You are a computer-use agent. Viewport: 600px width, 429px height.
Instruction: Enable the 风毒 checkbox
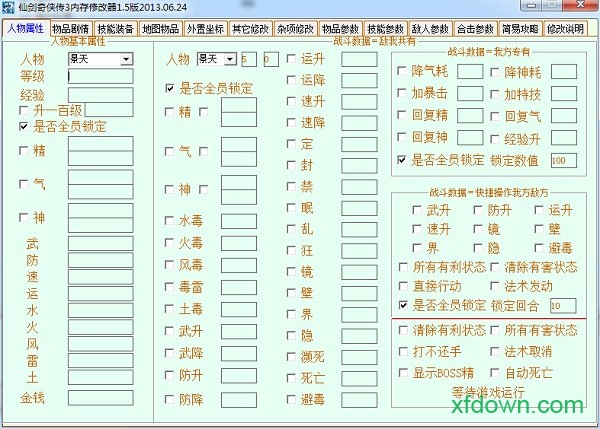169,265
